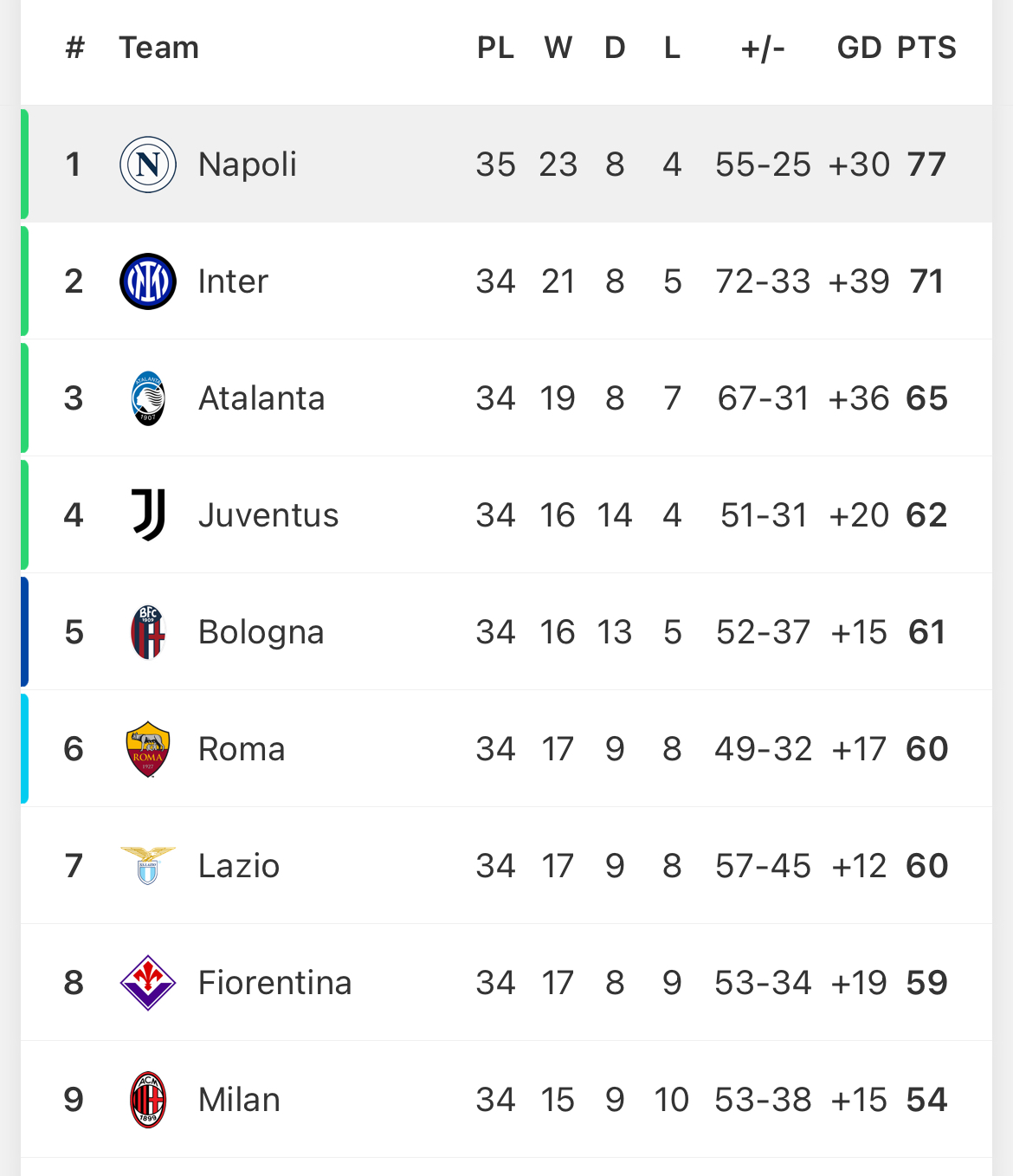Click the Milan team name

click(x=240, y=1100)
